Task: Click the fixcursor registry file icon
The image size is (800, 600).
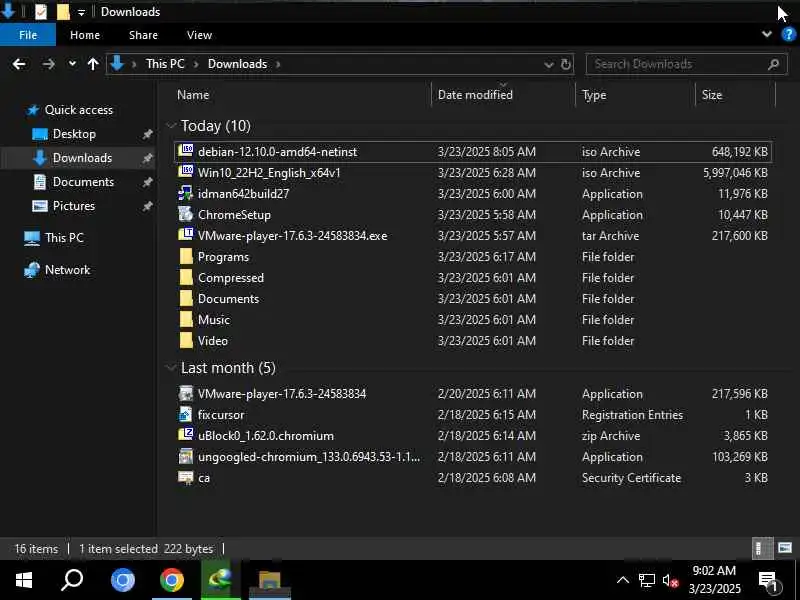Action: [186, 414]
